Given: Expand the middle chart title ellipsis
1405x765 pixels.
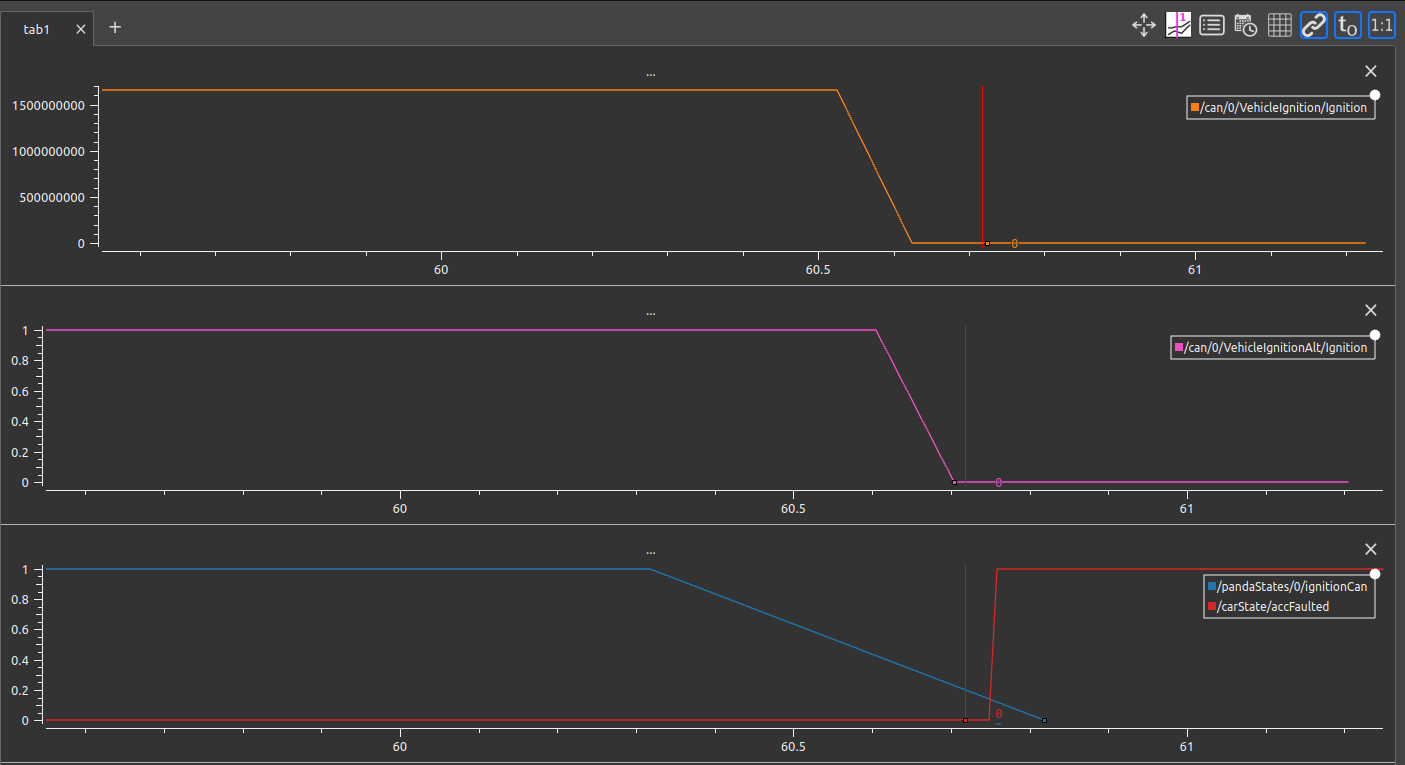Looking at the screenshot, I should coord(650,311).
